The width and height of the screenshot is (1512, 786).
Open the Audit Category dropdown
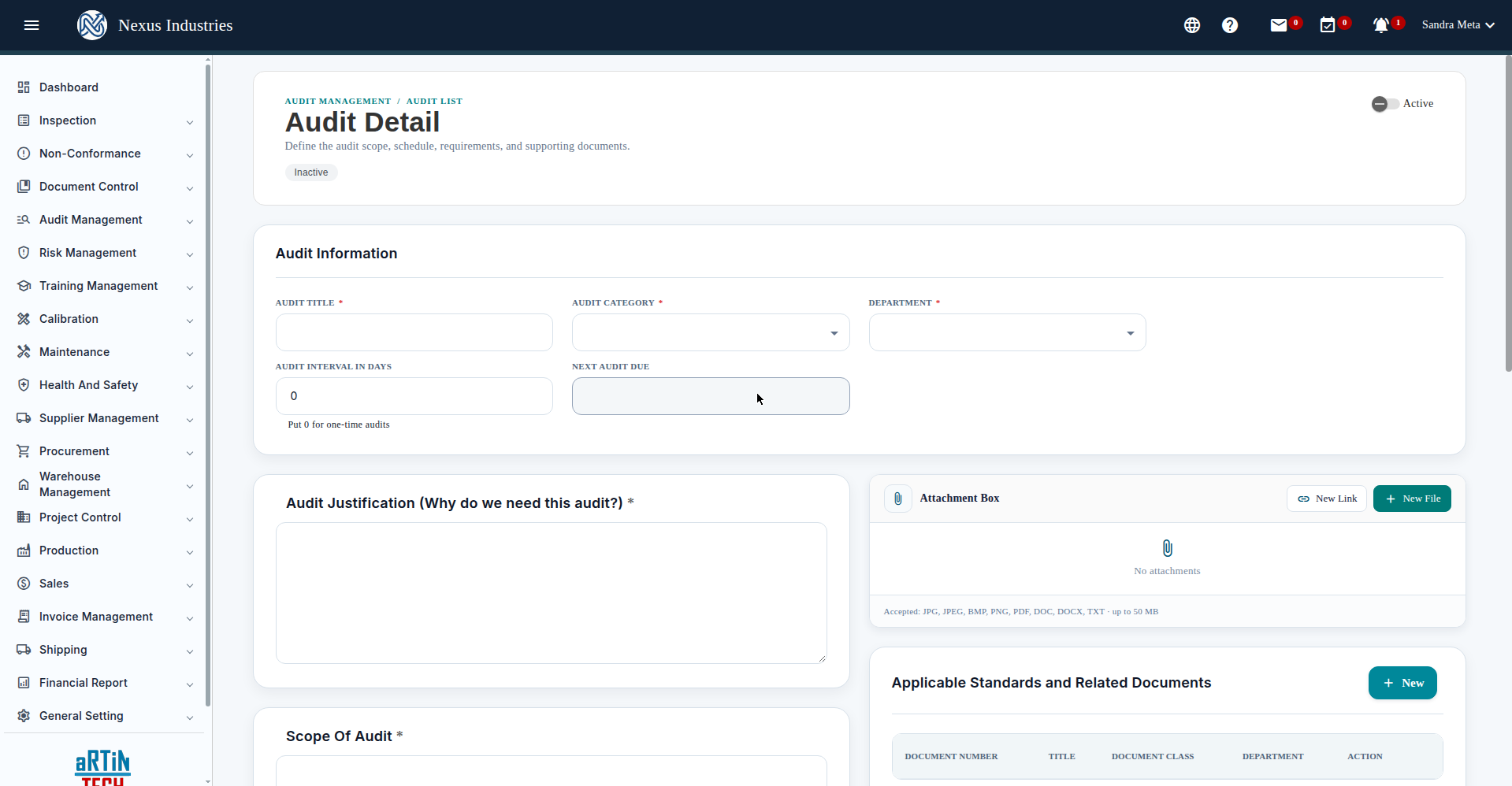click(x=711, y=332)
